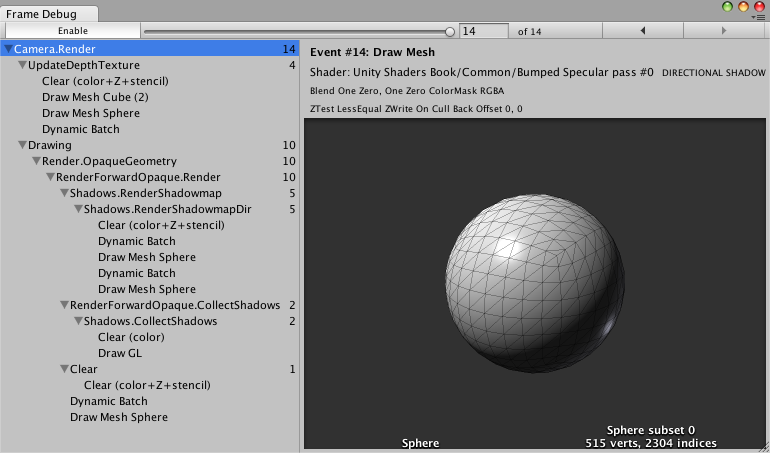The image size is (770, 453).
Task: Step to the previous frame event
Action: [641, 31]
